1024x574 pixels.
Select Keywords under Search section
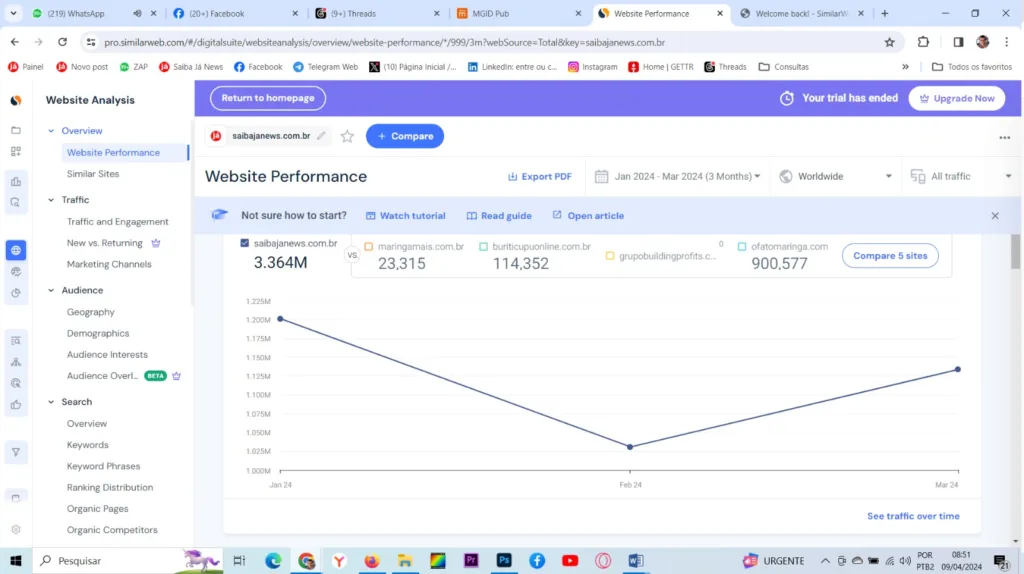(87, 445)
